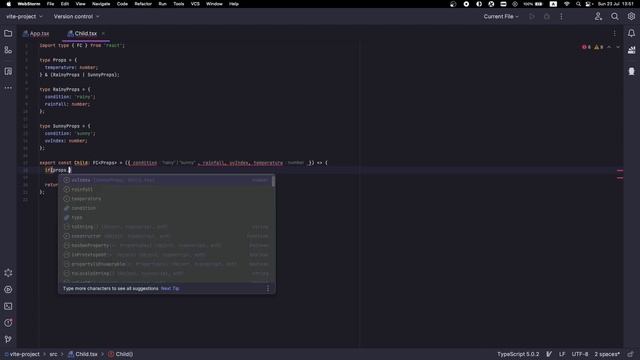Open the Notifications bell icon
640x360 pixels.
(x=631, y=33)
